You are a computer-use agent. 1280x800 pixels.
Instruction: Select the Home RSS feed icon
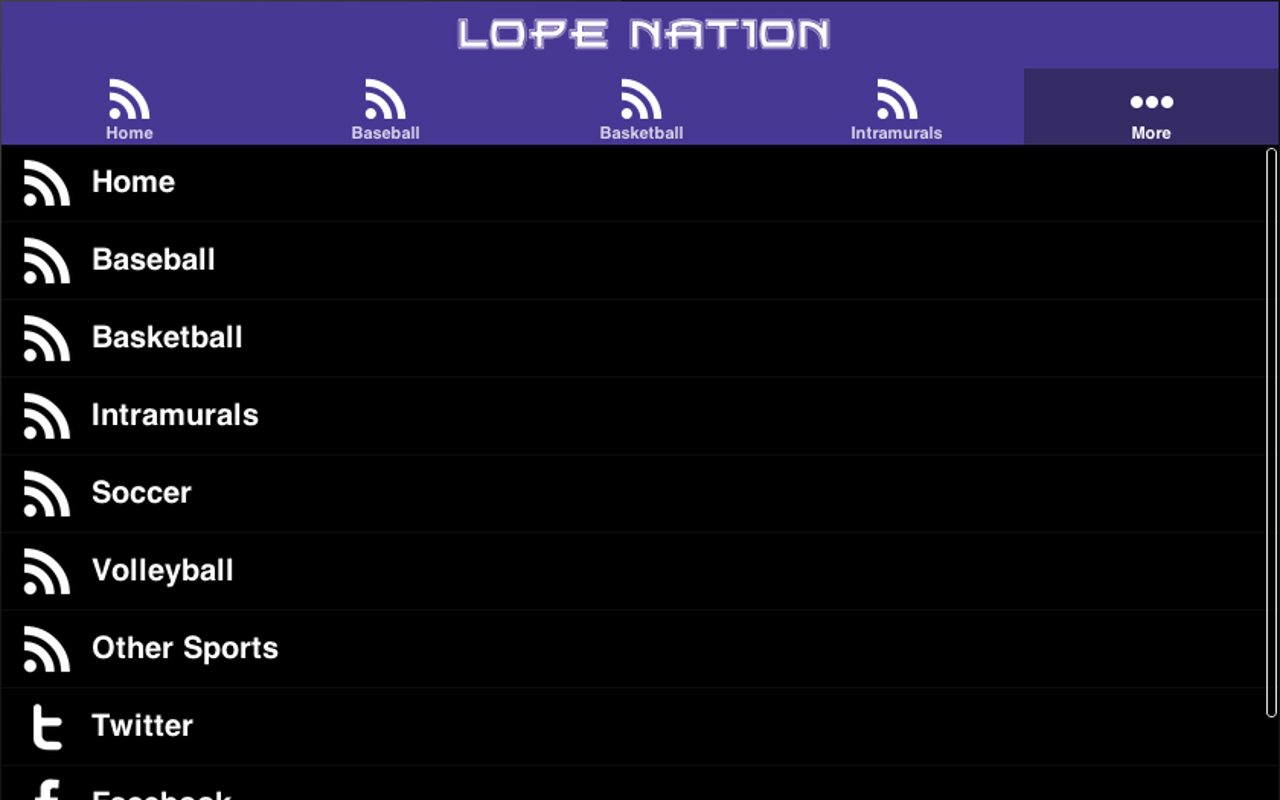(46, 182)
